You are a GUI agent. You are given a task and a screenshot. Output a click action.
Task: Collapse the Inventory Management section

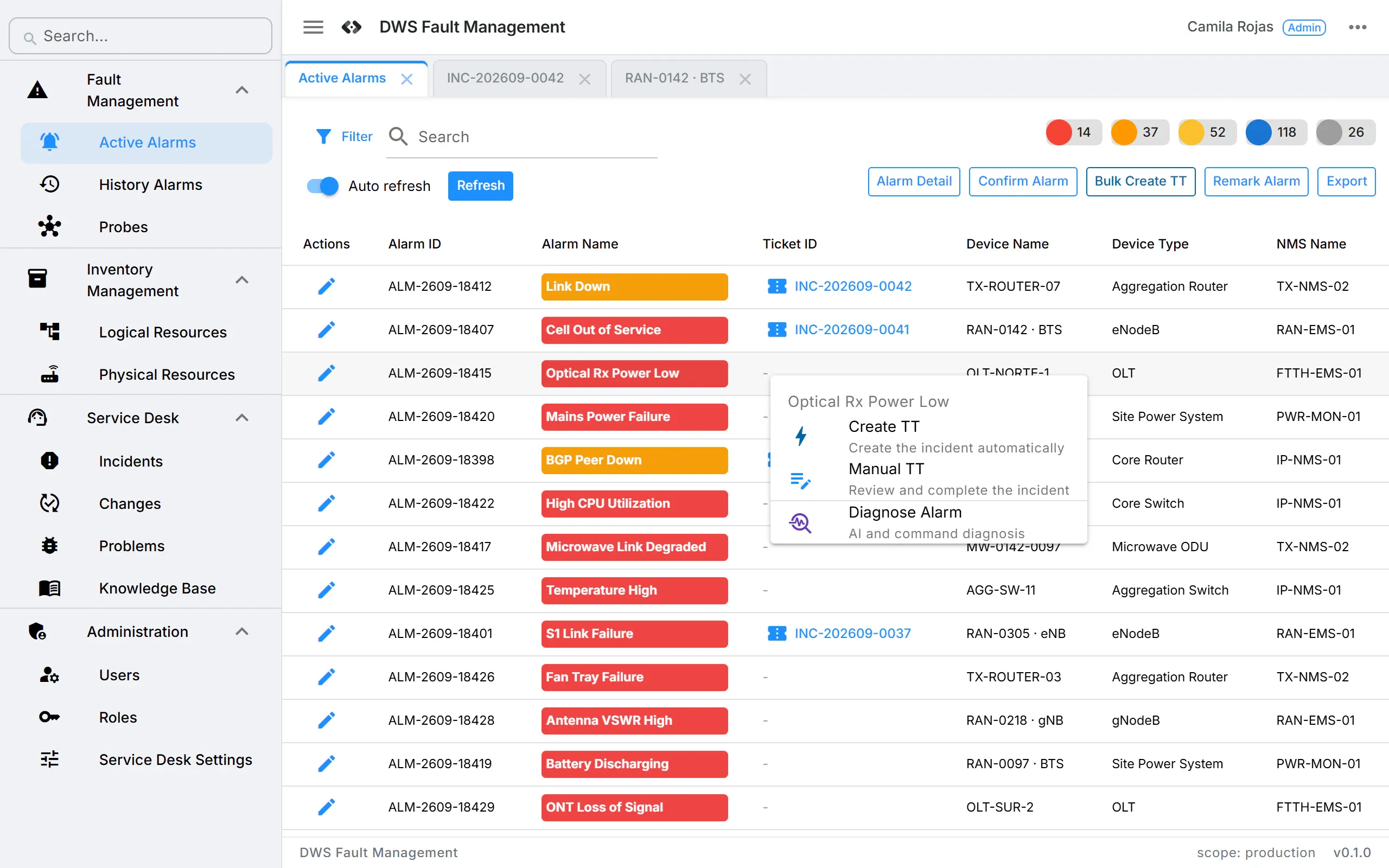coord(242,280)
